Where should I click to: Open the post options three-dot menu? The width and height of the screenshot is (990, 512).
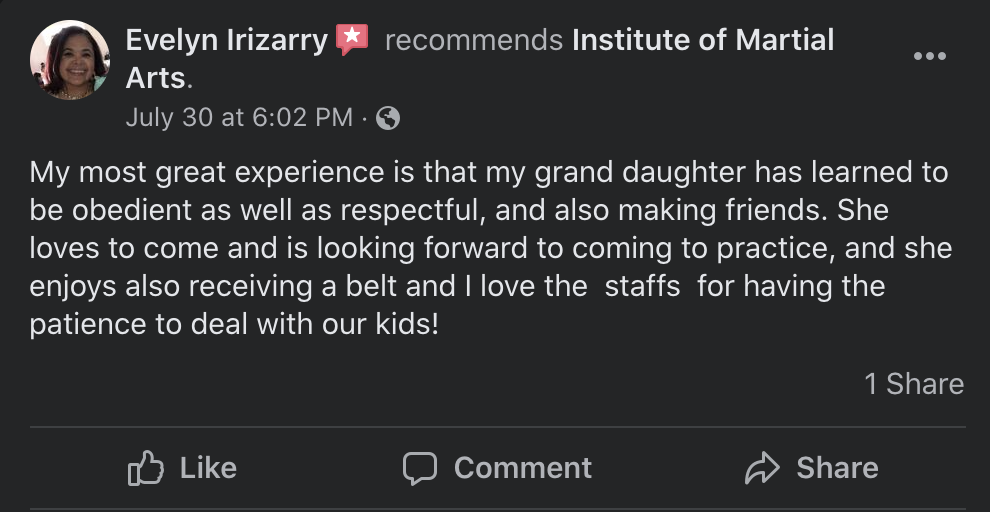click(930, 56)
